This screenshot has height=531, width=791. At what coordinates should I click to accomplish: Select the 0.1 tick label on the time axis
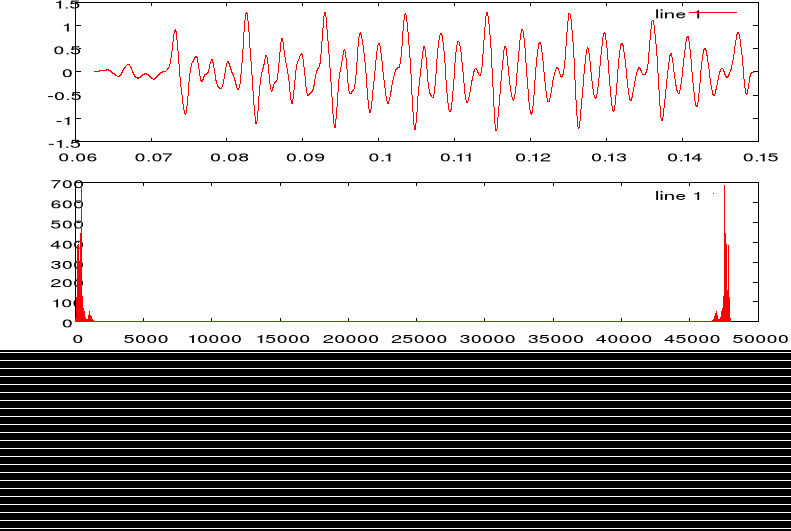click(x=380, y=158)
